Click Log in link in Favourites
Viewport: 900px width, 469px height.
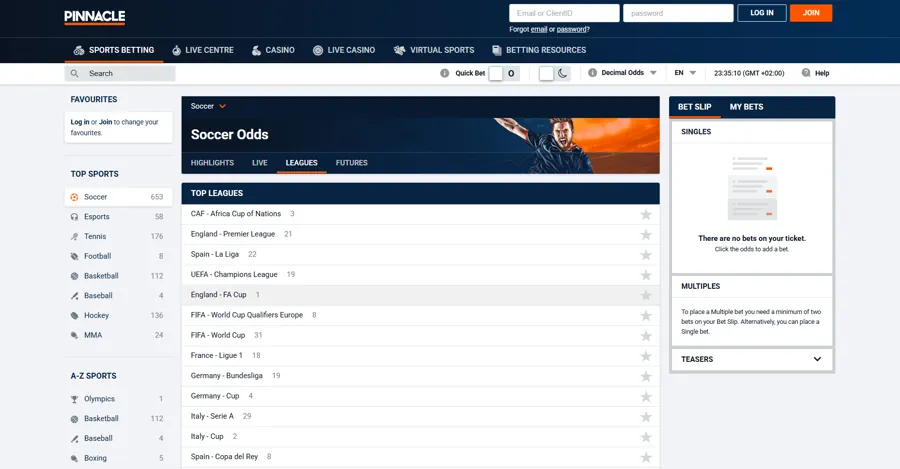pos(80,122)
